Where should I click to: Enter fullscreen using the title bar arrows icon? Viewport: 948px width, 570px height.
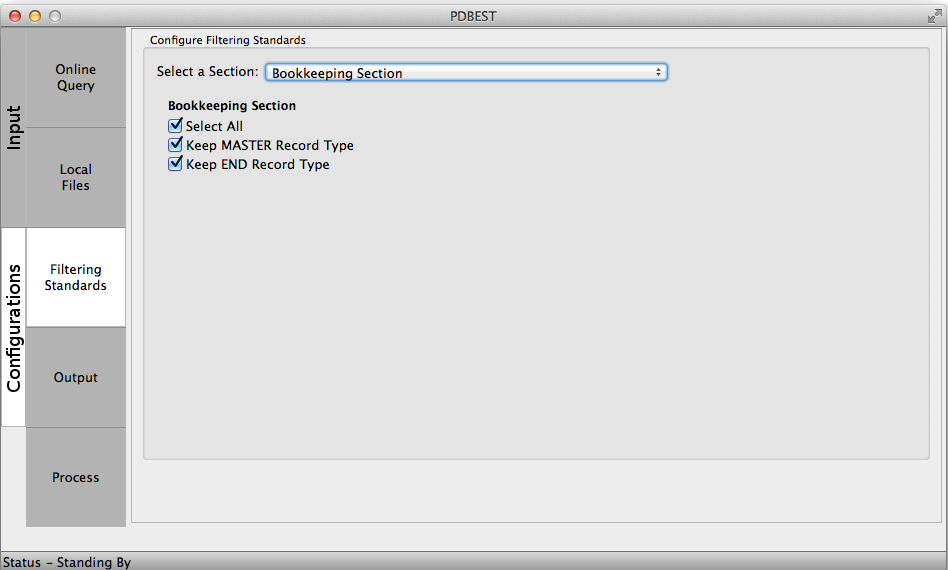point(933,16)
